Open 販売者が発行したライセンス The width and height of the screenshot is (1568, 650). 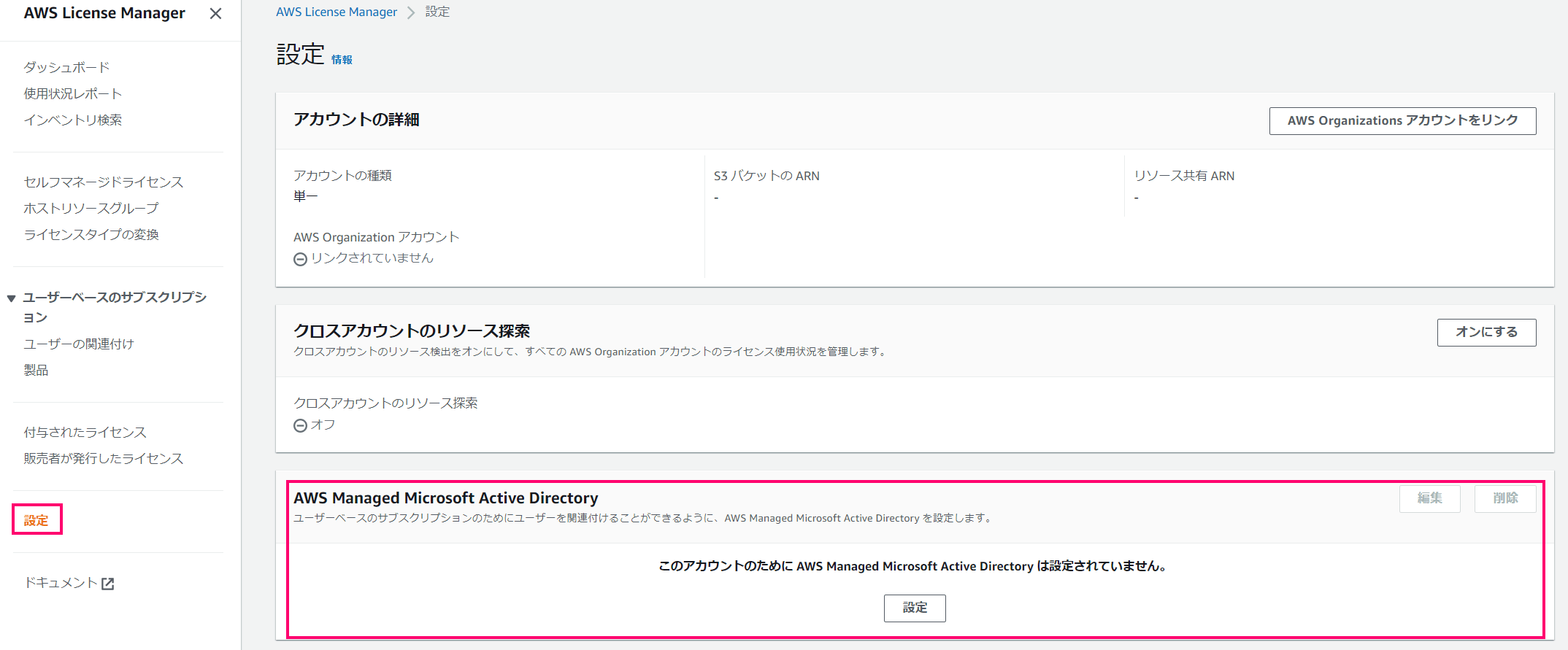pyautogui.click(x=103, y=458)
